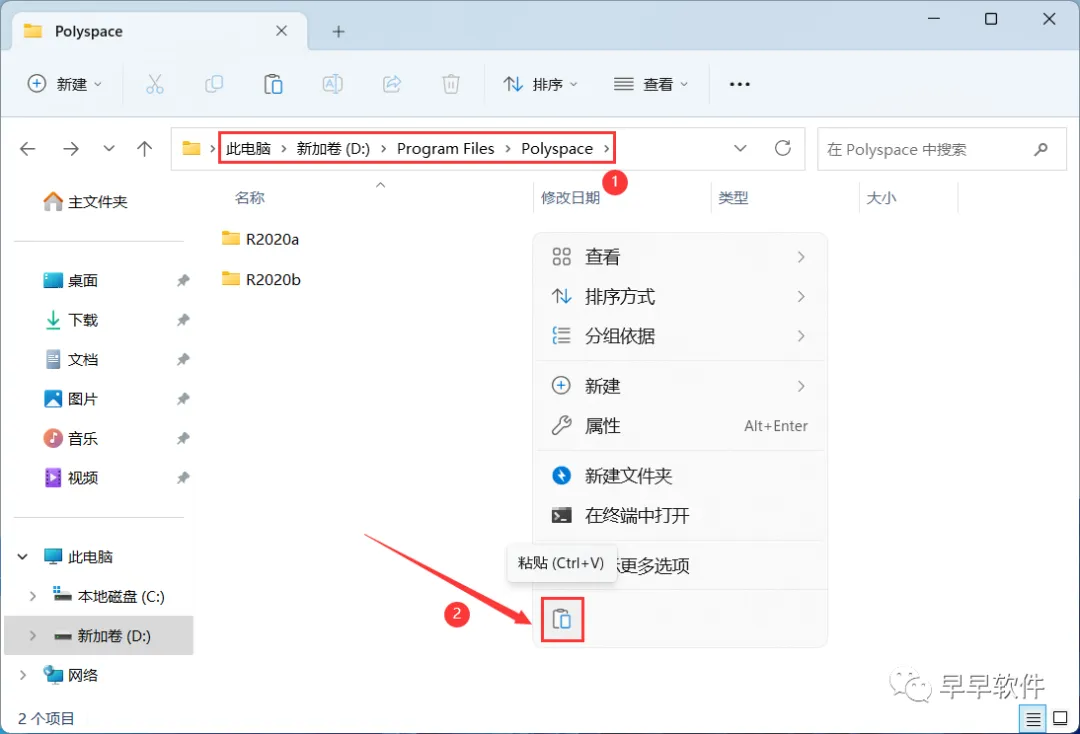Click the pin icon next to 图片

pos(183,399)
